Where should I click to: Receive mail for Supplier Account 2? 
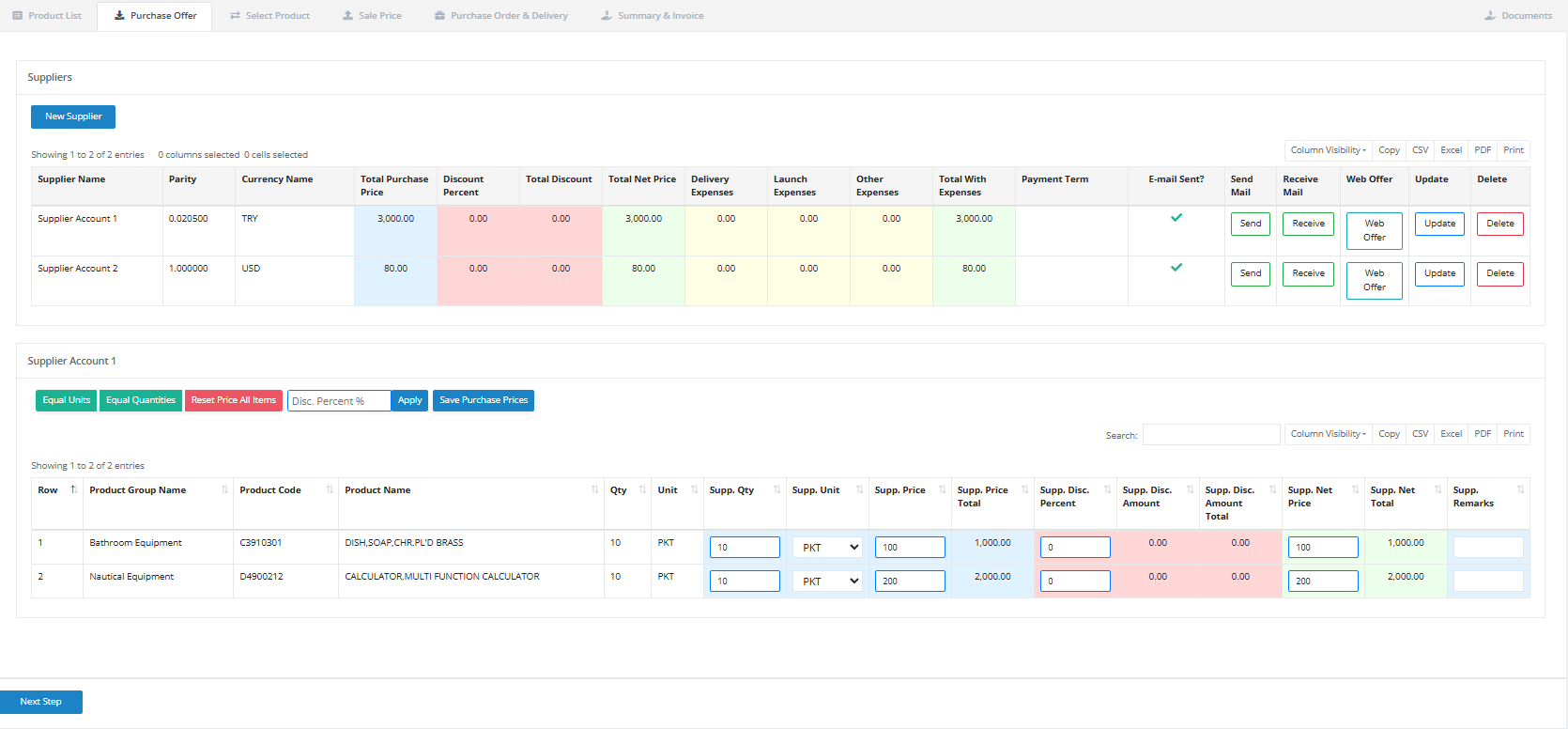pyautogui.click(x=1308, y=273)
